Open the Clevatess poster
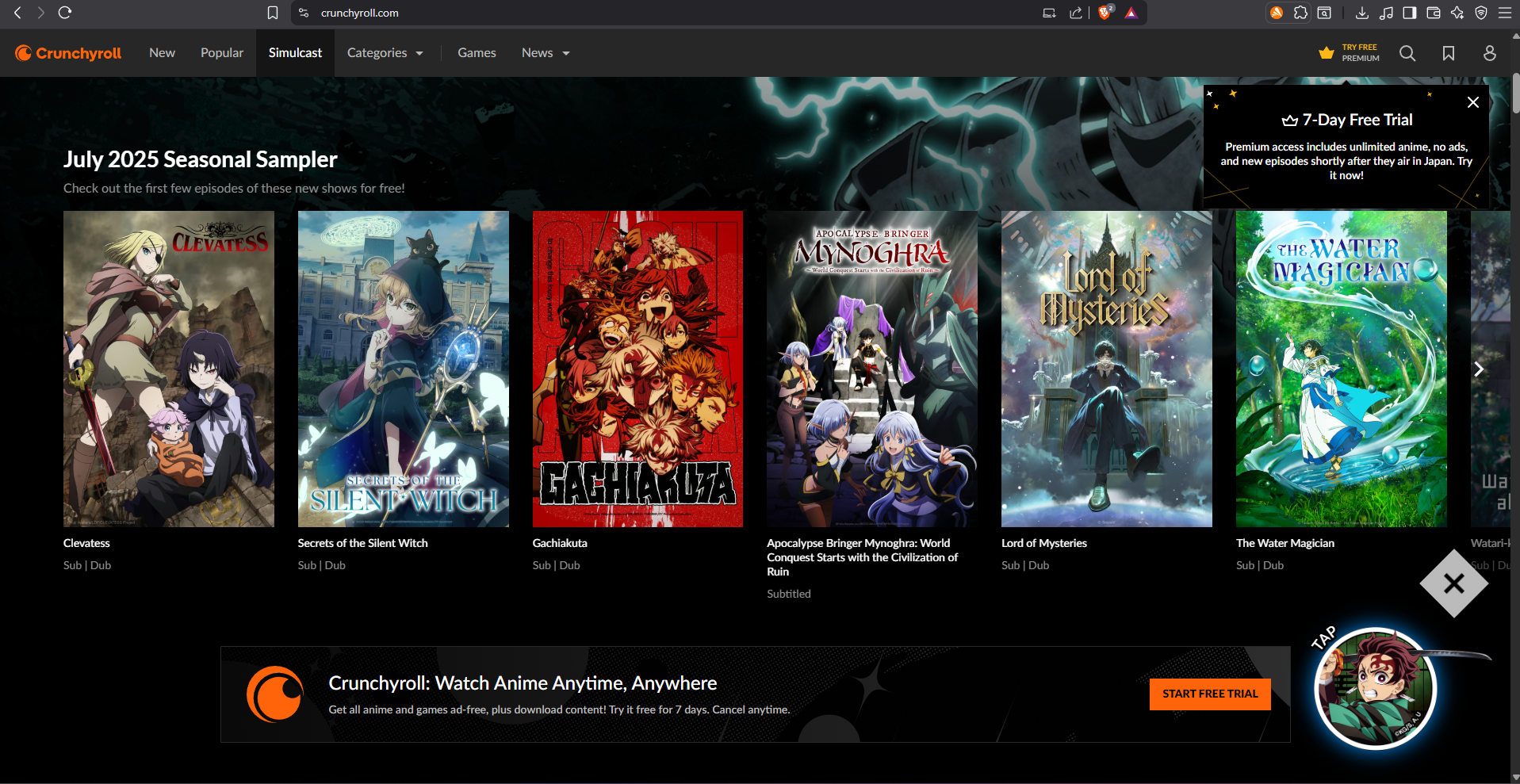Viewport: 1520px width, 784px height. pos(169,369)
